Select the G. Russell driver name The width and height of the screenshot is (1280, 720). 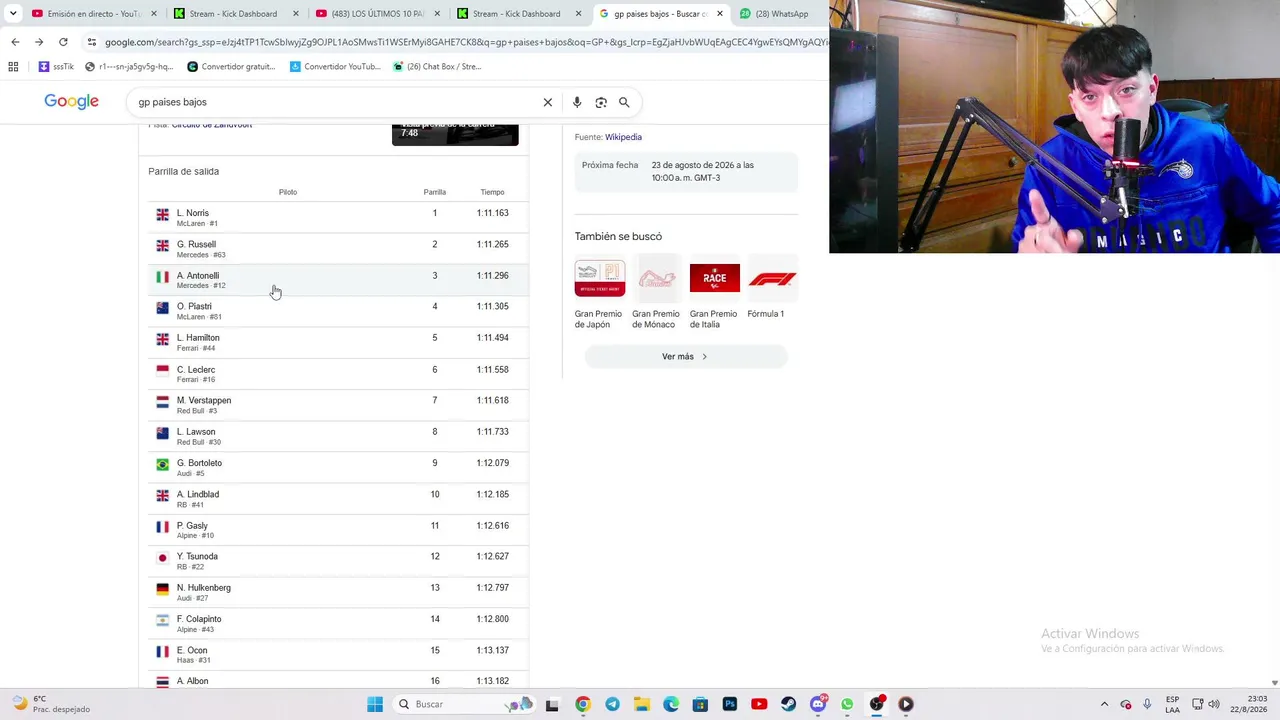[196, 244]
